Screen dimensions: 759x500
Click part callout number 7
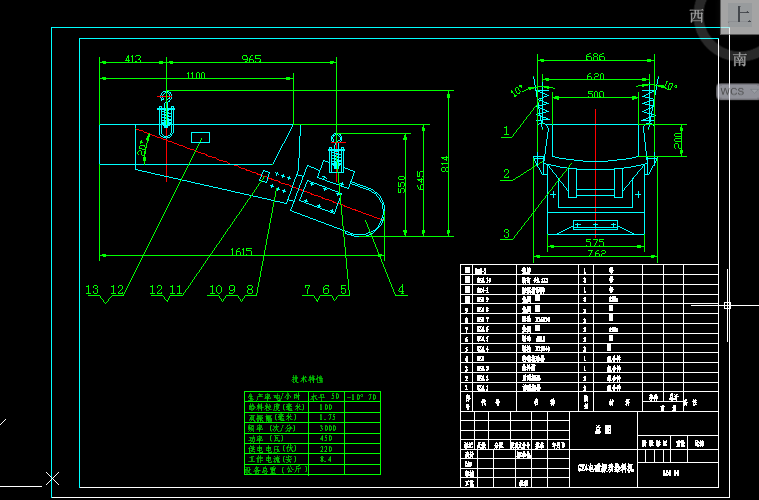pos(307,289)
